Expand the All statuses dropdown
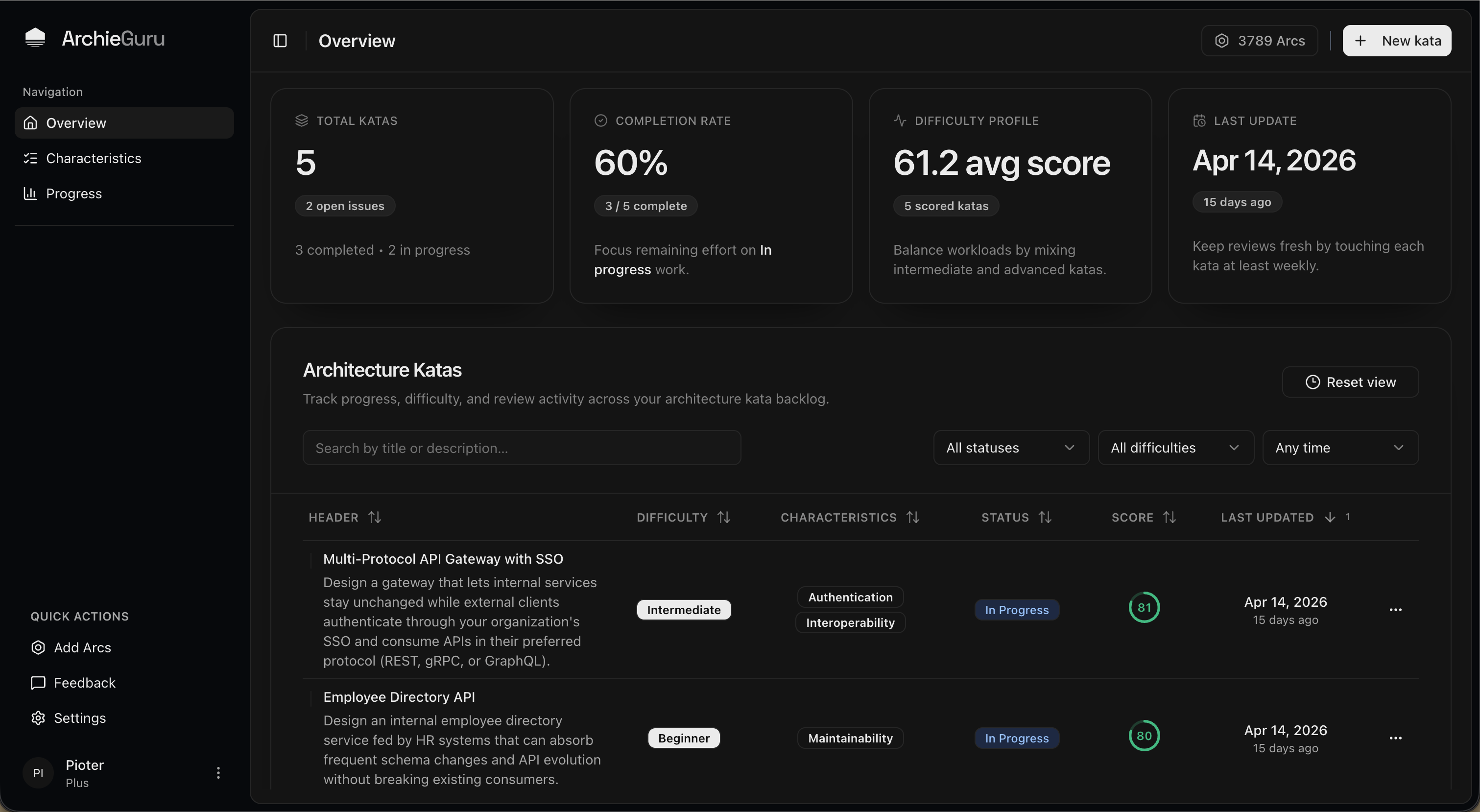 click(1011, 448)
